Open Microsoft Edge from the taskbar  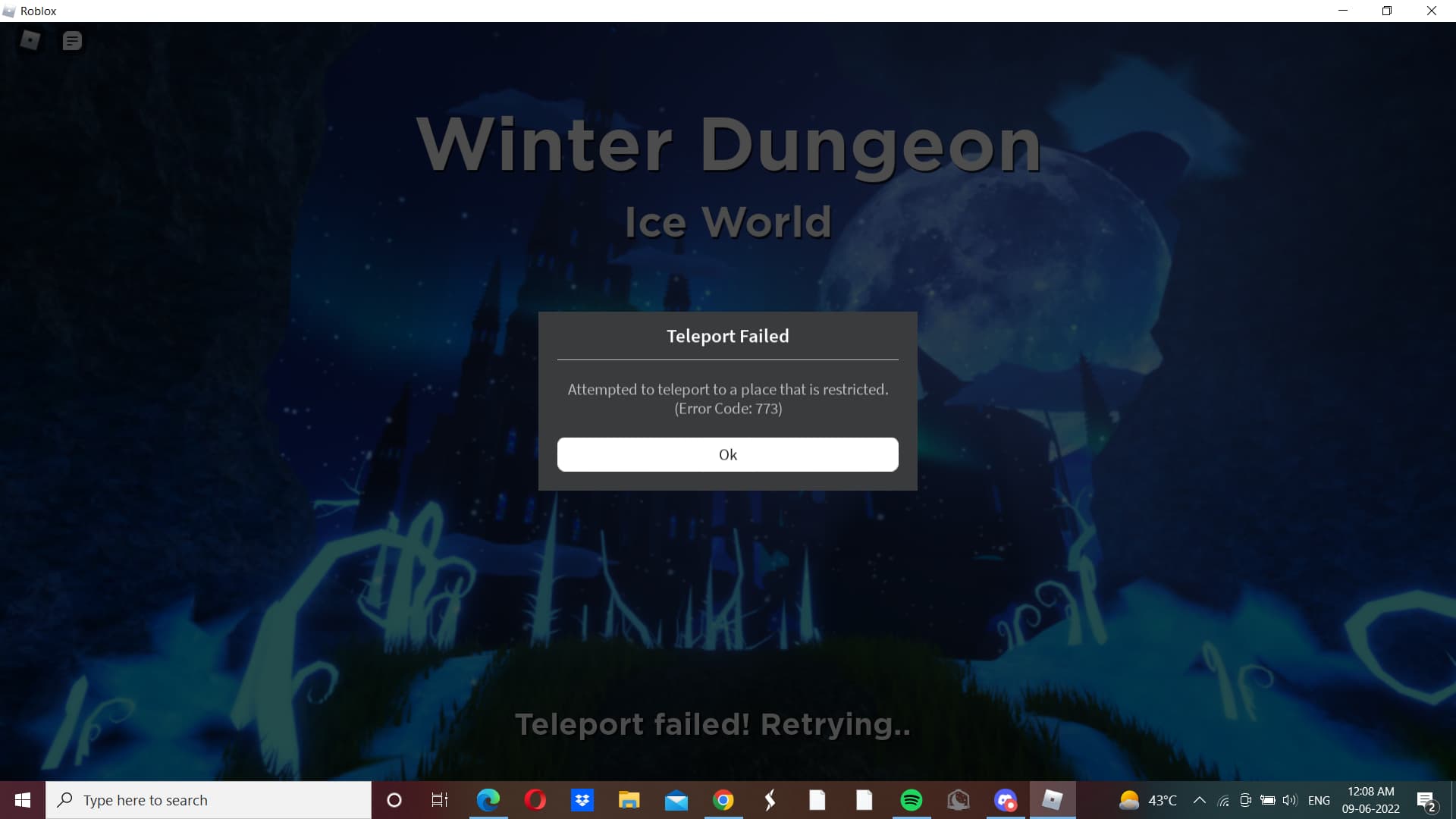488,800
